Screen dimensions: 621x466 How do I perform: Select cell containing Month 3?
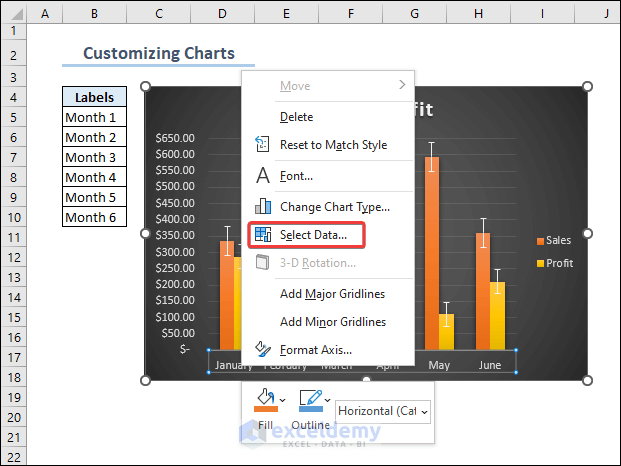coord(94,157)
